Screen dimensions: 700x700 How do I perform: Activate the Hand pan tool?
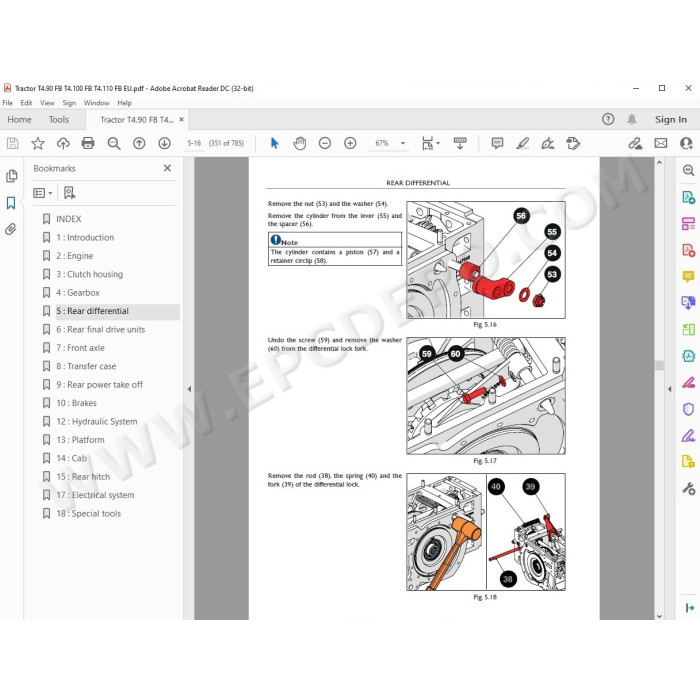[300, 143]
